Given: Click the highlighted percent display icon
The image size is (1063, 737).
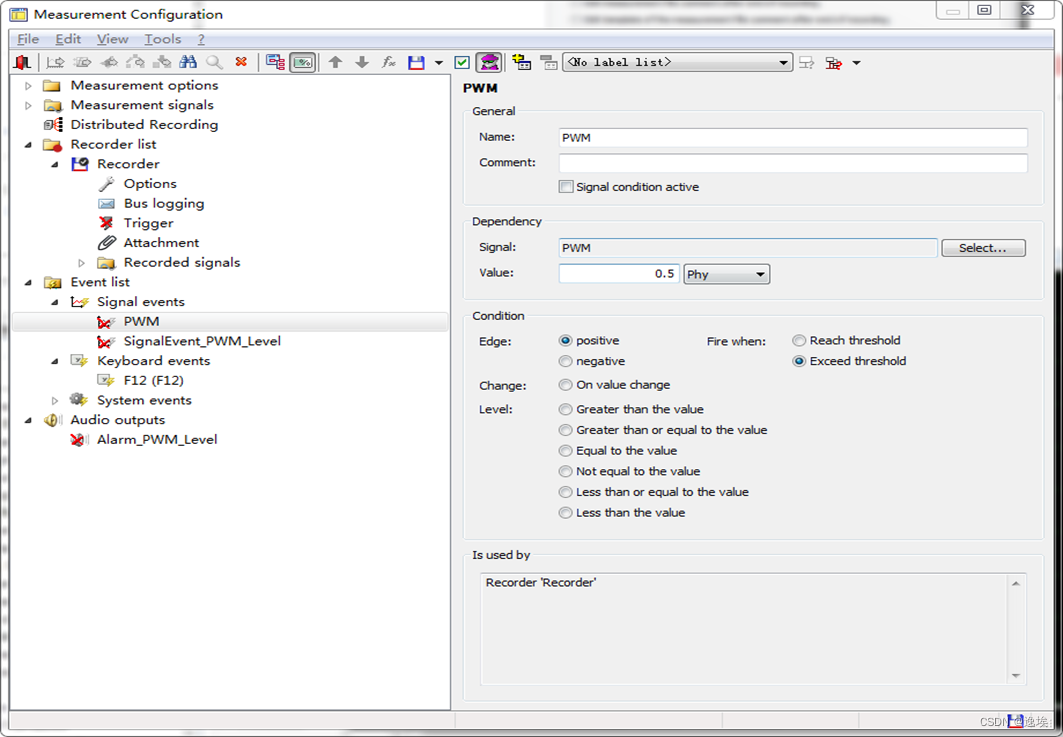Looking at the screenshot, I should (x=302, y=62).
